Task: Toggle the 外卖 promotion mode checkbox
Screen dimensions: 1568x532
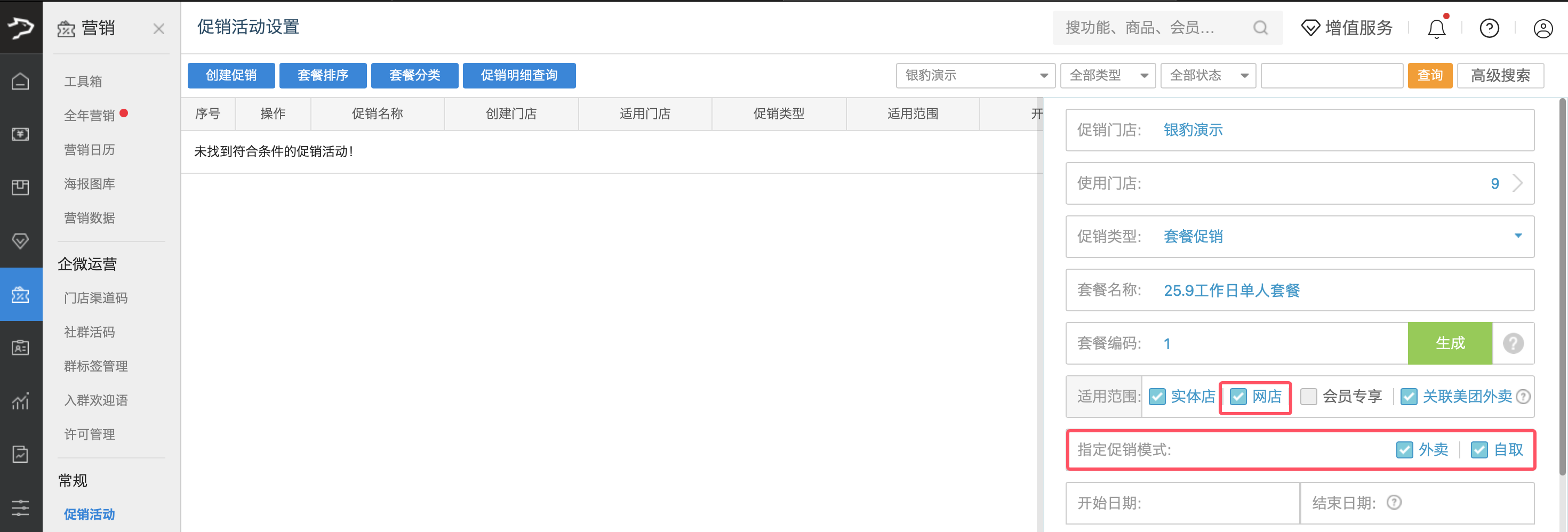Action: [1404, 450]
